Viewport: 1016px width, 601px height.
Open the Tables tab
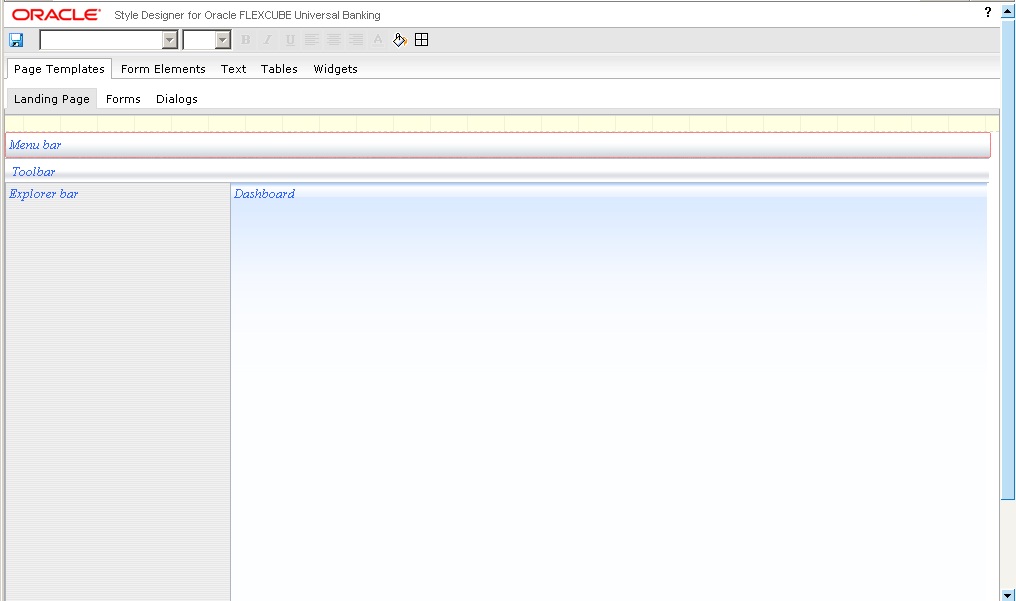(x=279, y=69)
